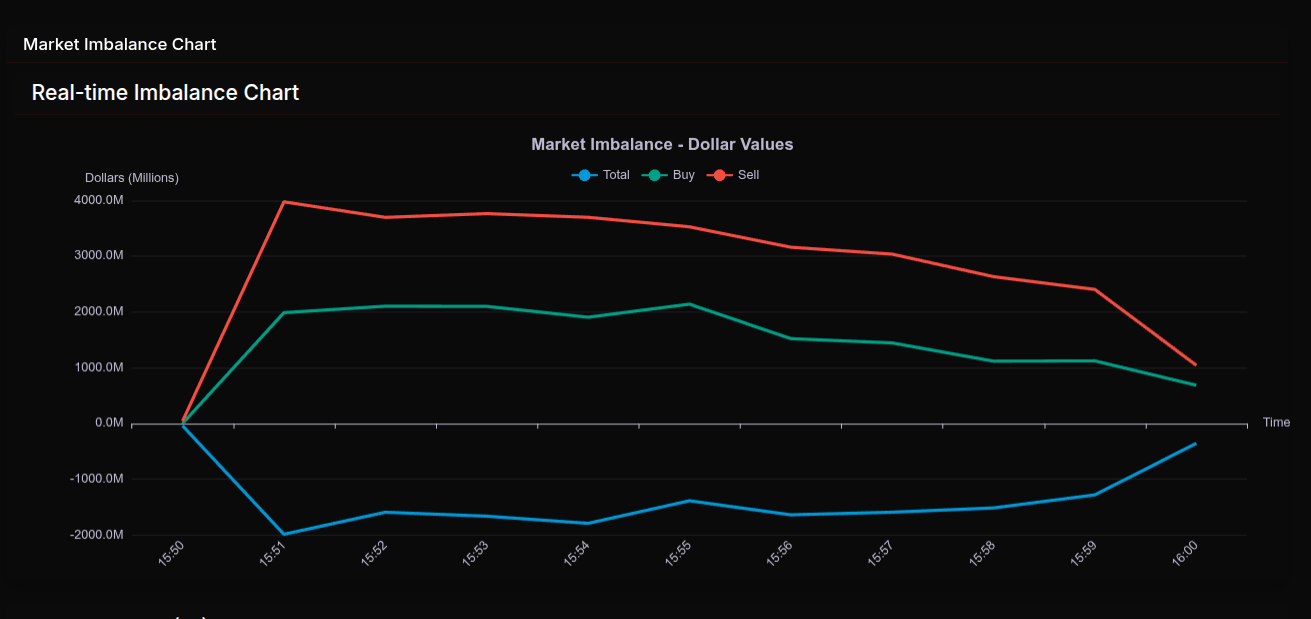Click the Total line low at 15:51

coord(285,534)
